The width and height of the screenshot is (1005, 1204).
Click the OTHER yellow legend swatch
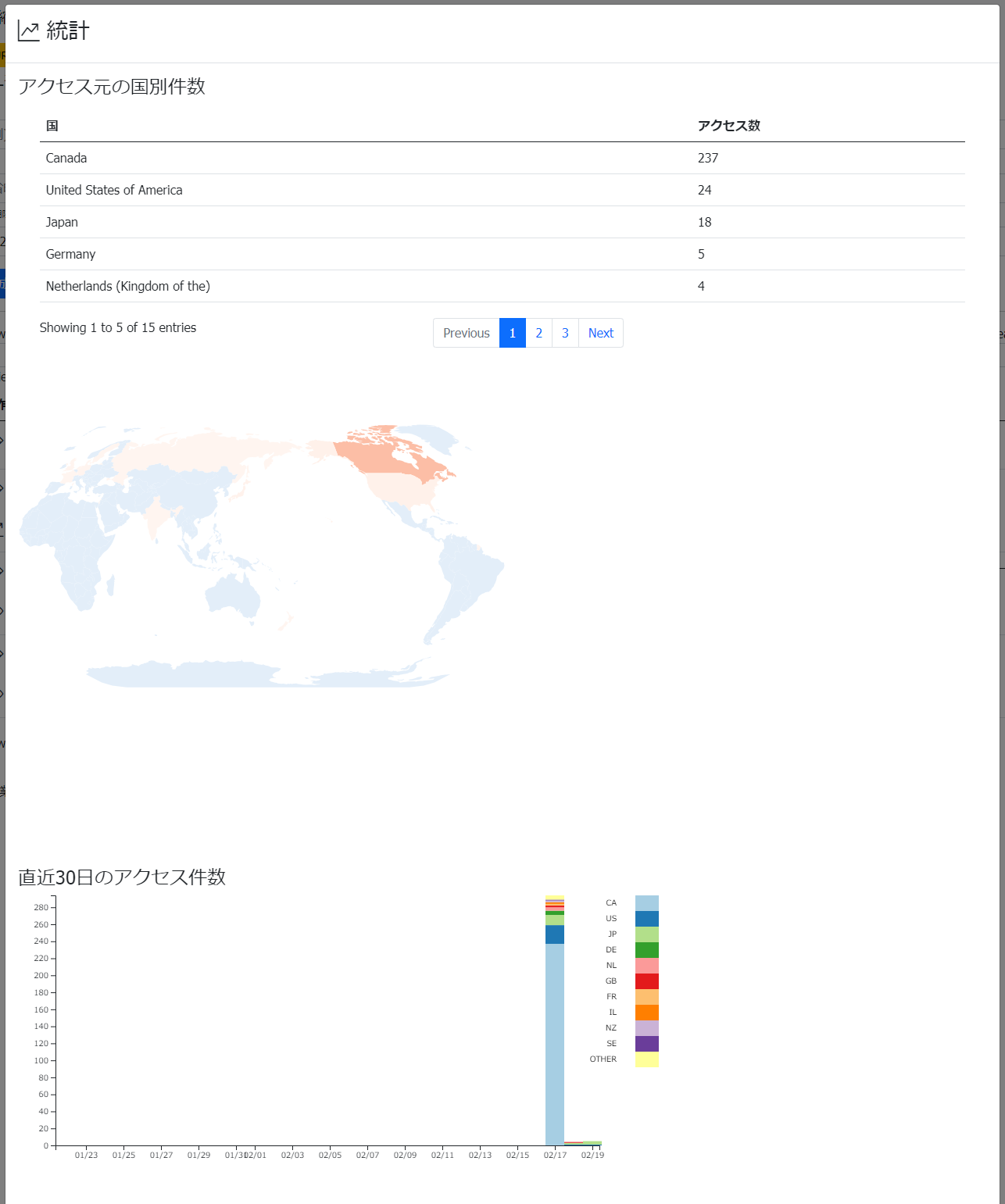pos(646,1059)
